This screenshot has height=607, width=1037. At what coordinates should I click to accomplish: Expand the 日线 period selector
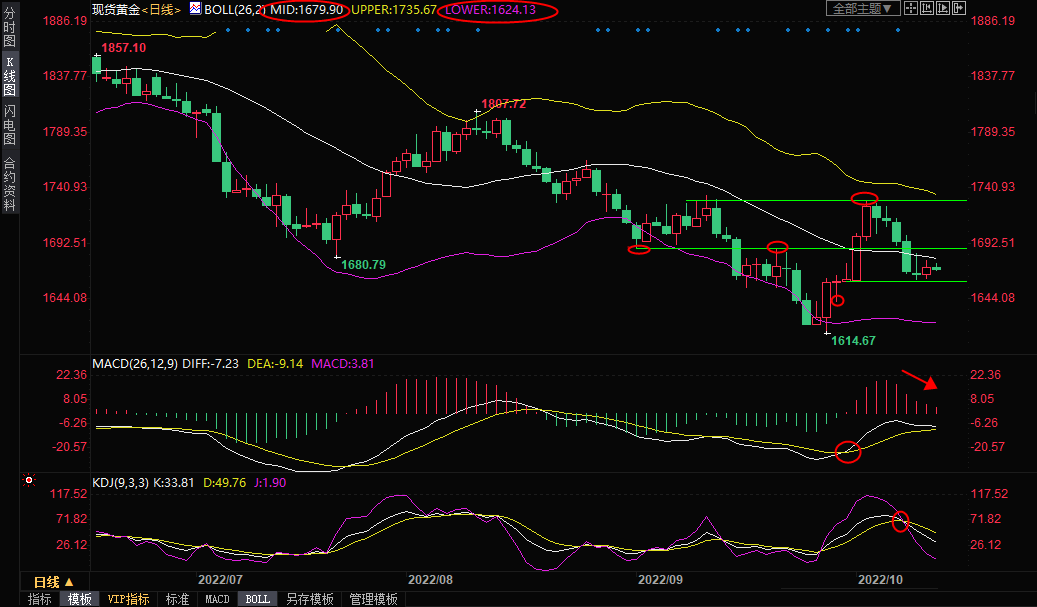tap(53, 581)
